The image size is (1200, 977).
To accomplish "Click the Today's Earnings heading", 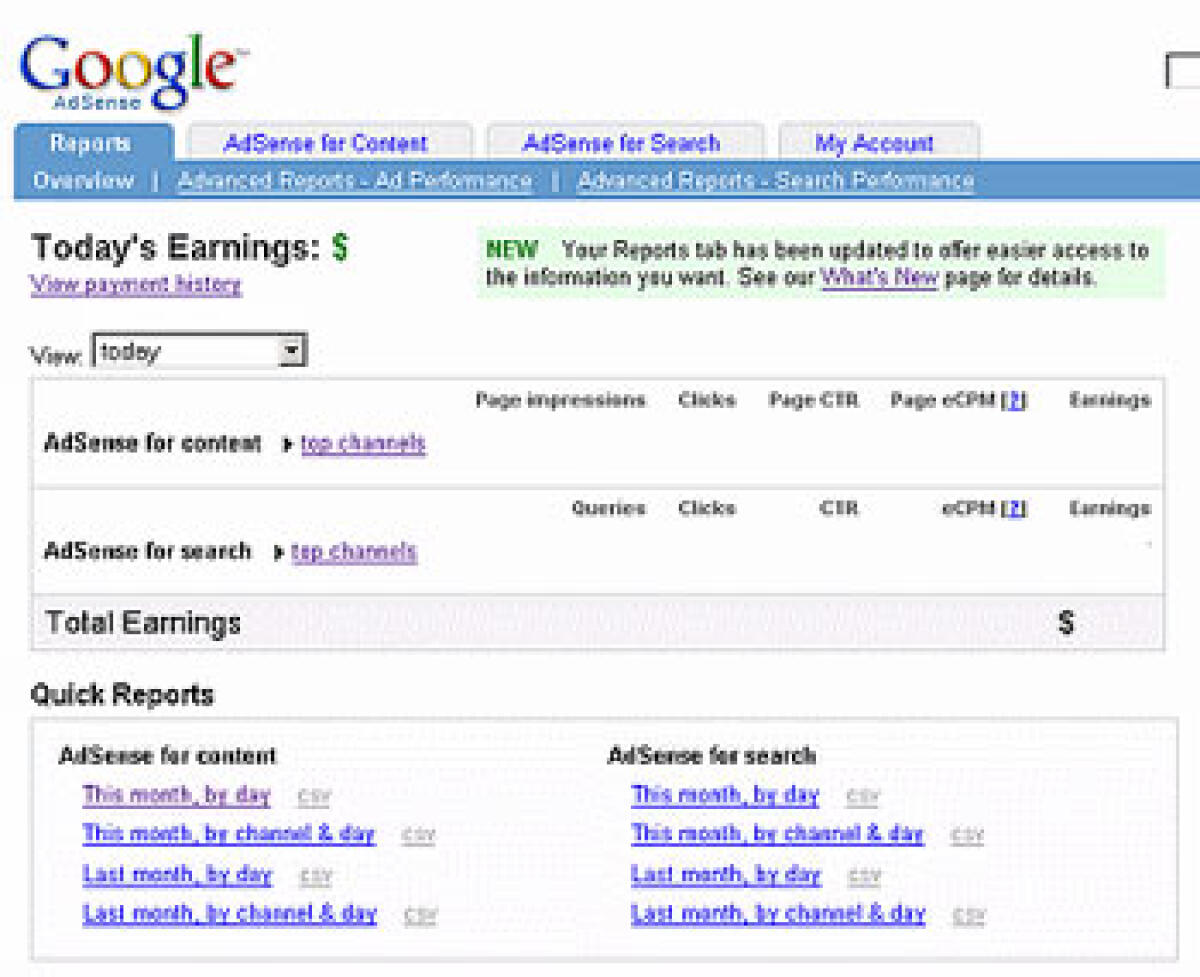I will coord(190,248).
